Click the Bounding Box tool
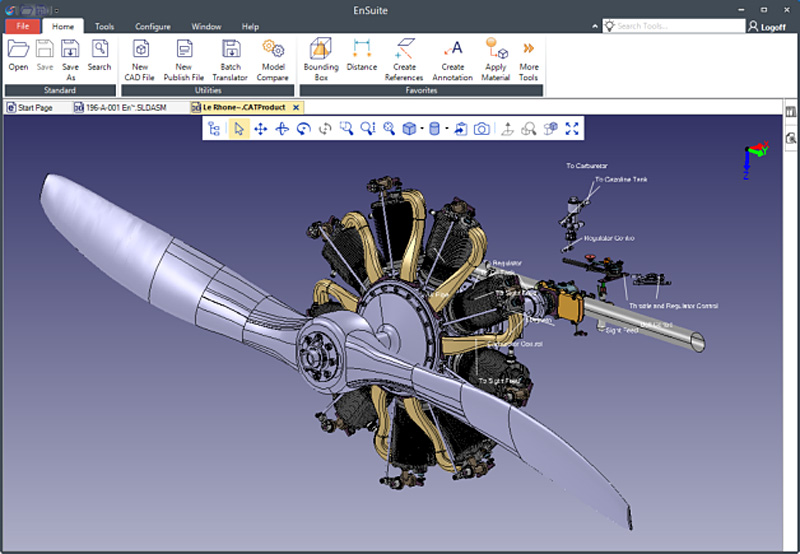The height and width of the screenshot is (554, 800). coord(321,58)
